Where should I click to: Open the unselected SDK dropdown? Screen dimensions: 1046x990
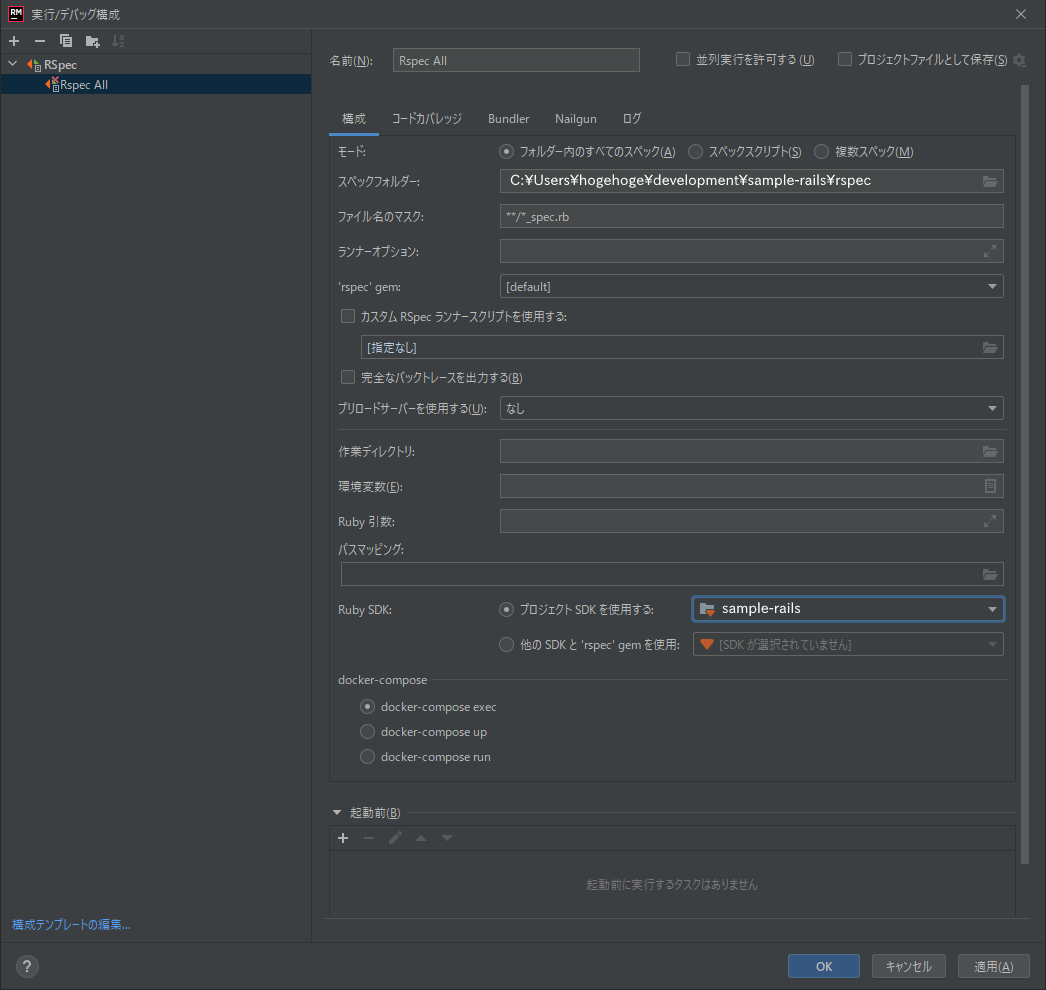point(848,644)
